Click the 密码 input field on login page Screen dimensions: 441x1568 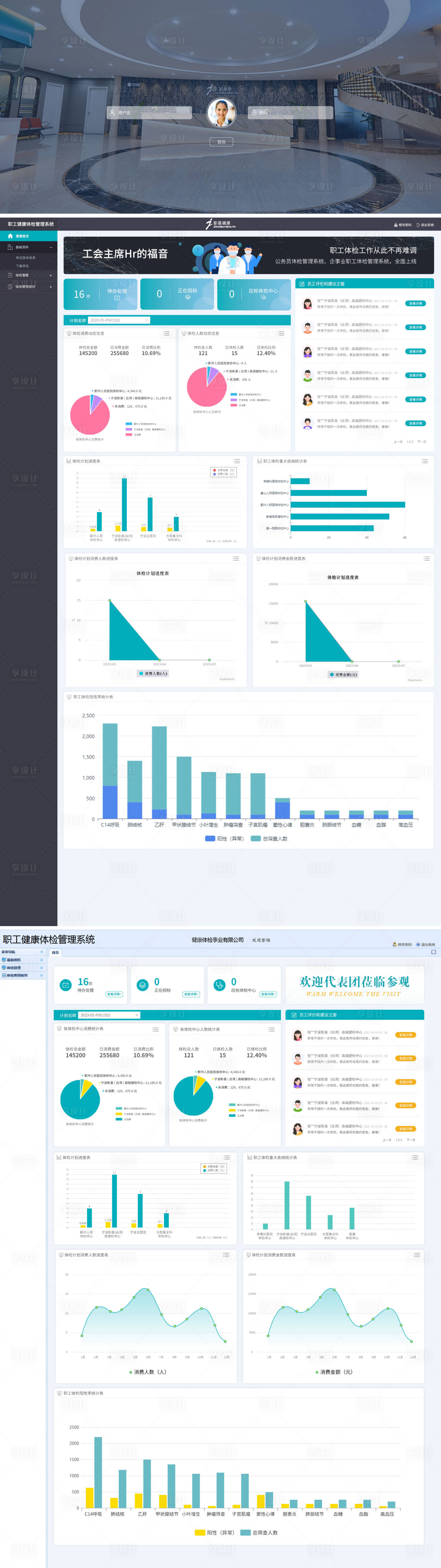pyautogui.click(x=290, y=113)
